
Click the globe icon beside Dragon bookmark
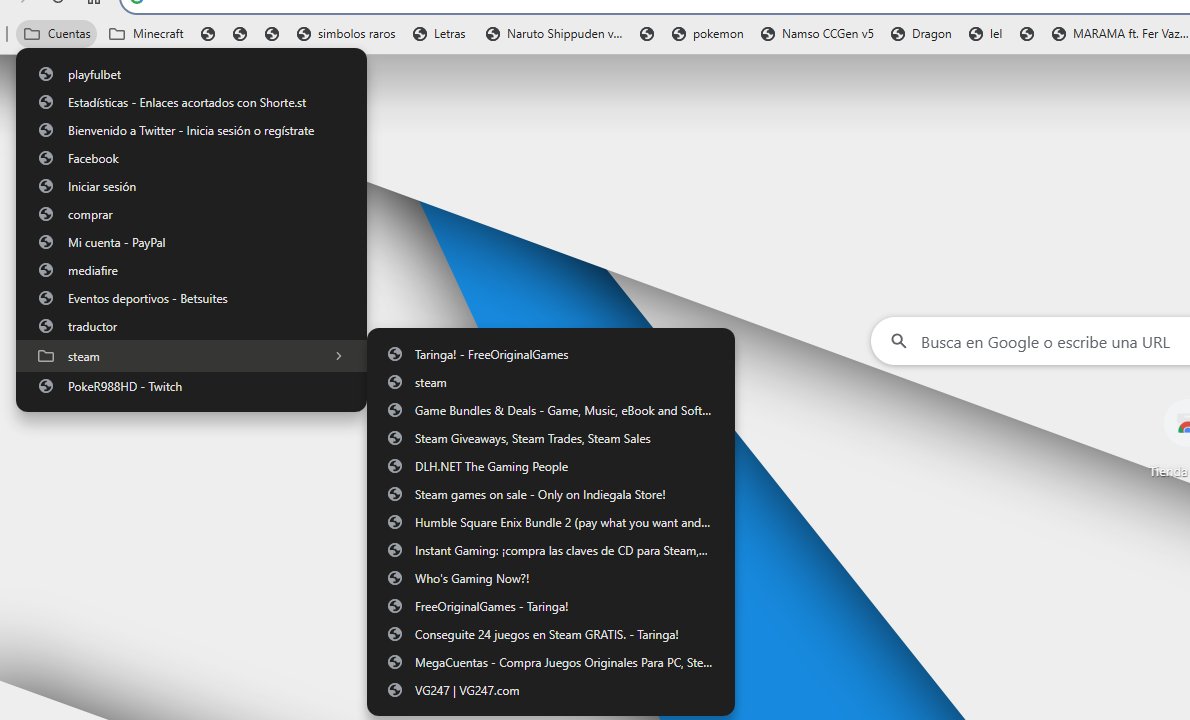pos(898,34)
